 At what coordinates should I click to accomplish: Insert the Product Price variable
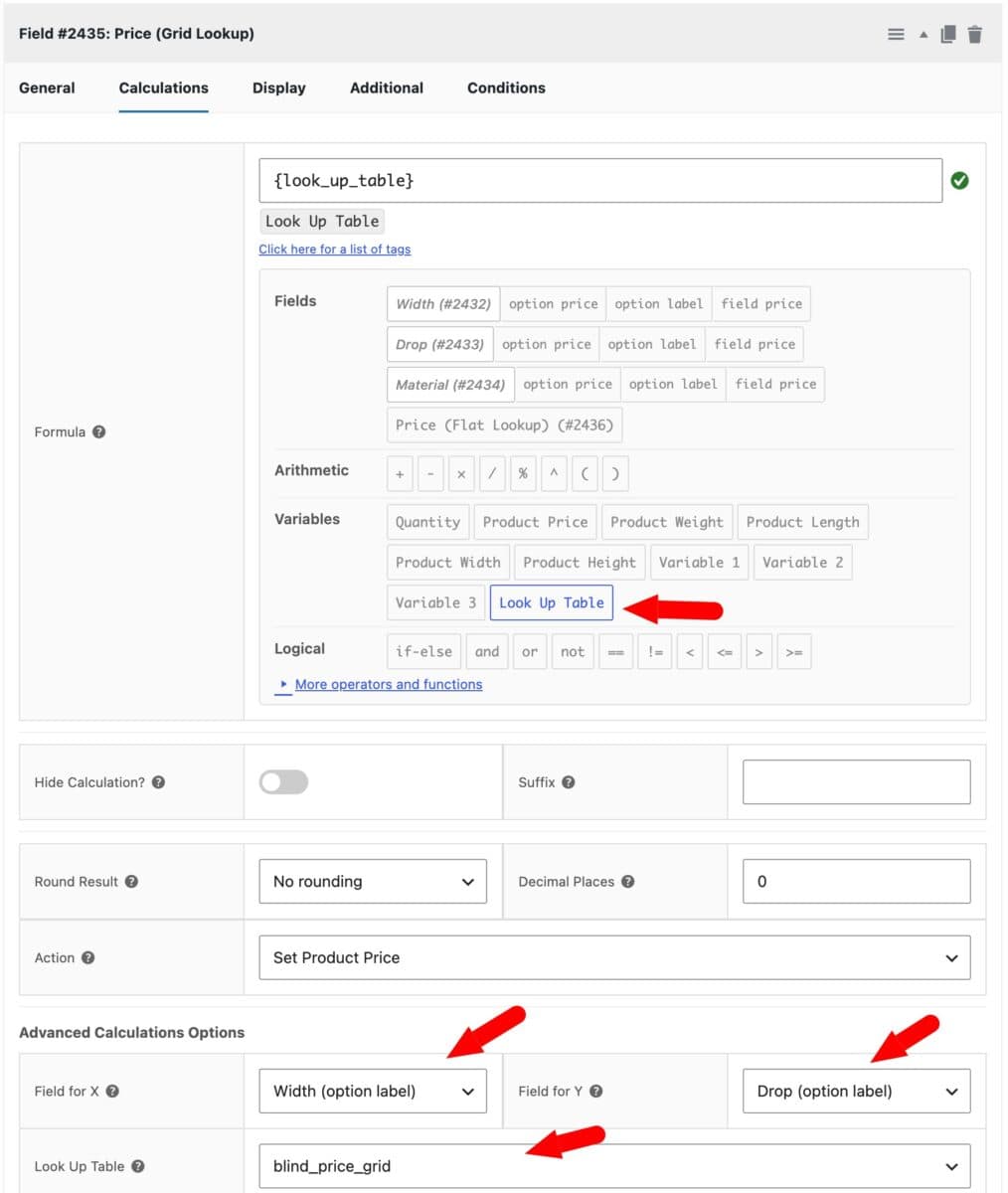pyautogui.click(x=535, y=522)
